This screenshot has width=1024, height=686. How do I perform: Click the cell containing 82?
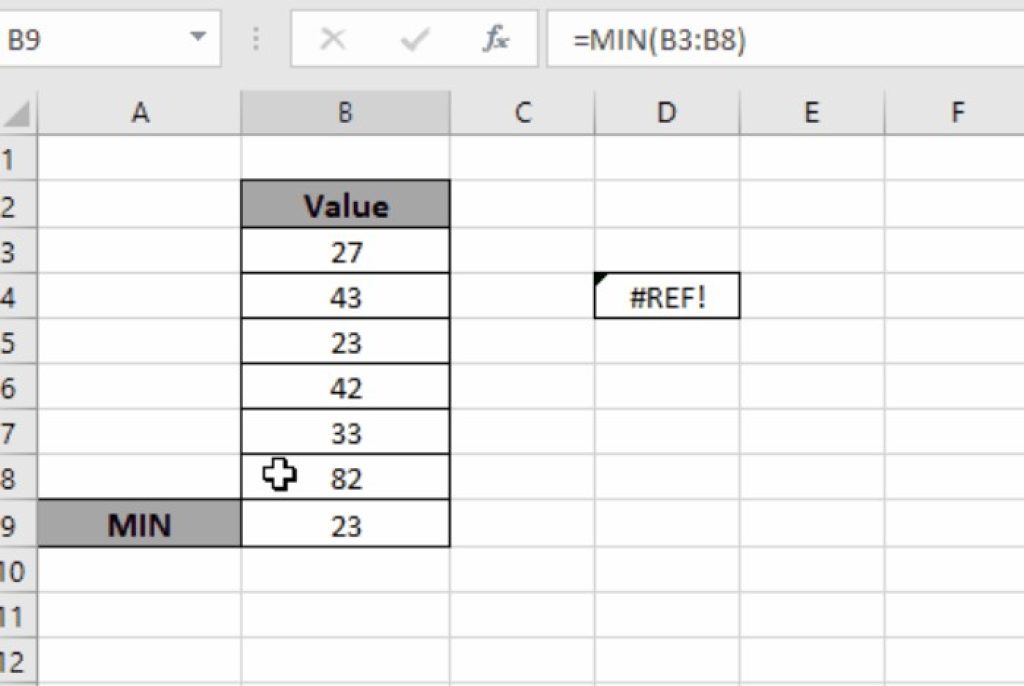point(345,477)
